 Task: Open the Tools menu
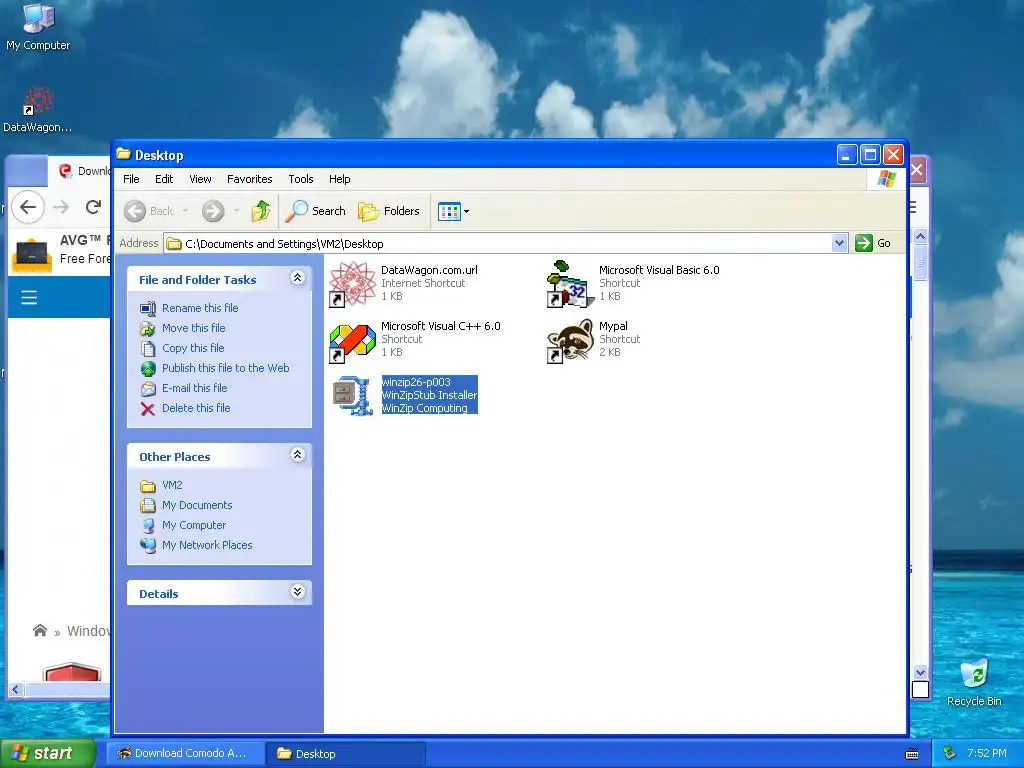point(301,179)
